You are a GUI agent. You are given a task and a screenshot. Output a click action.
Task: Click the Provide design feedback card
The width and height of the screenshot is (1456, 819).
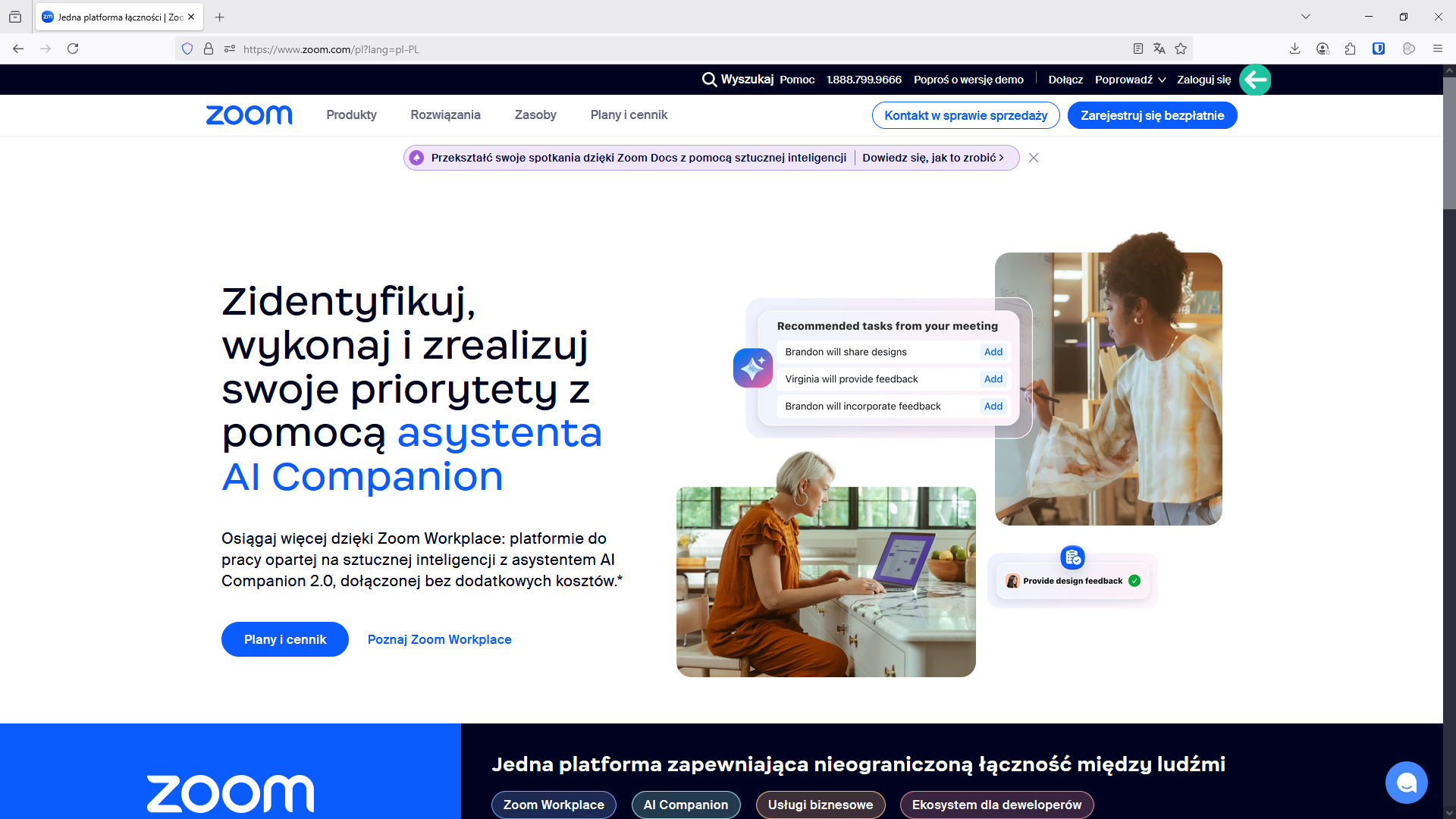click(x=1072, y=581)
